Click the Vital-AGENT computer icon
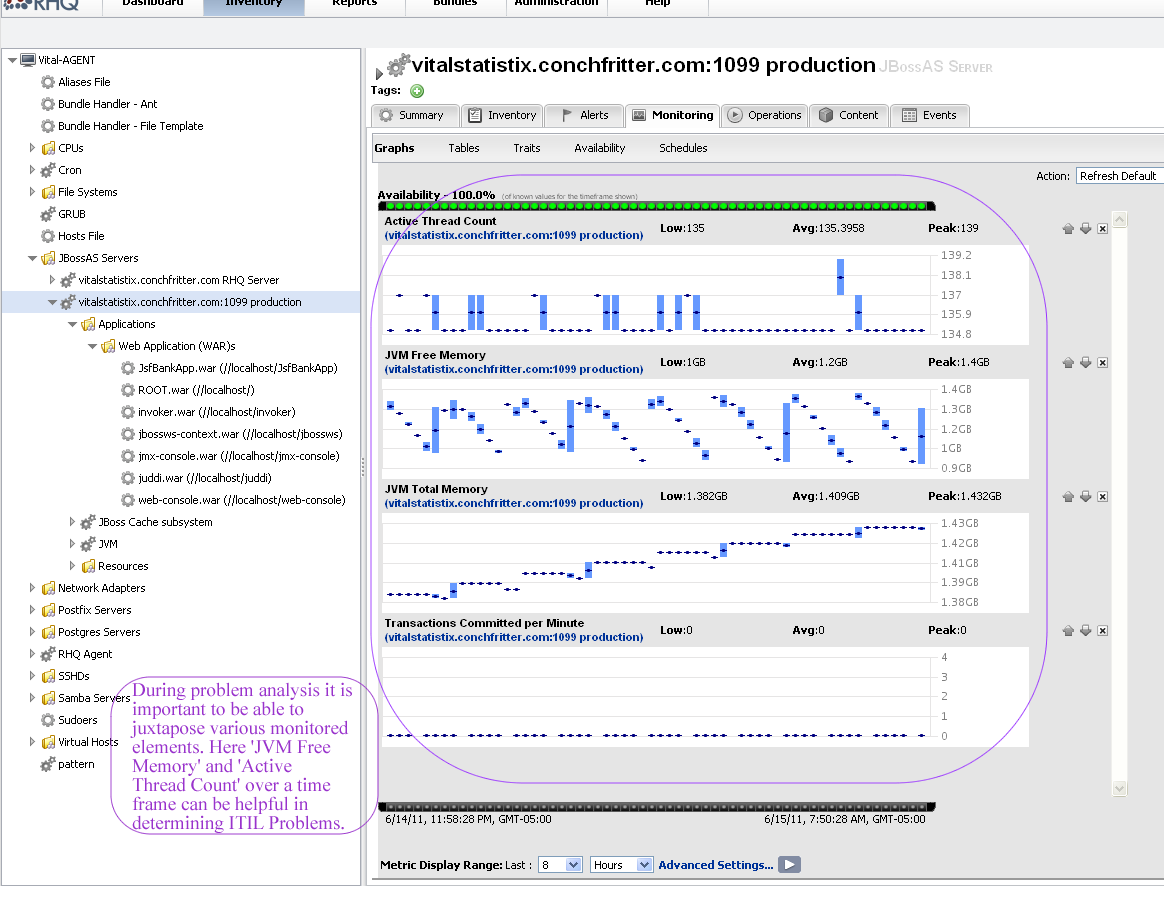The image size is (1164, 904). [x=28, y=60]
